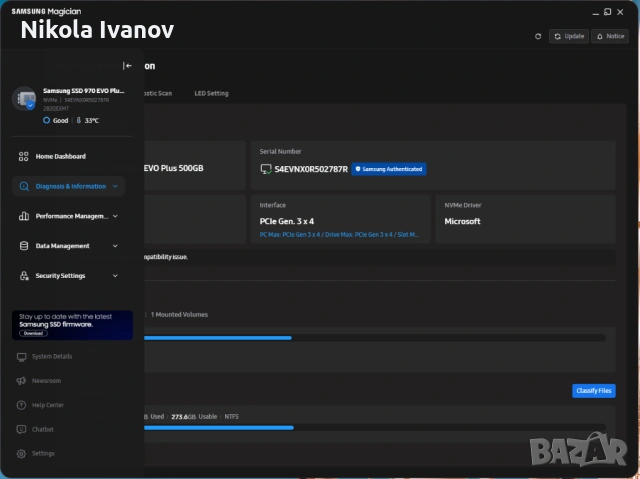Expand the Diagnosis & Information section
640x479 pixels.
(x=68, y=186)
